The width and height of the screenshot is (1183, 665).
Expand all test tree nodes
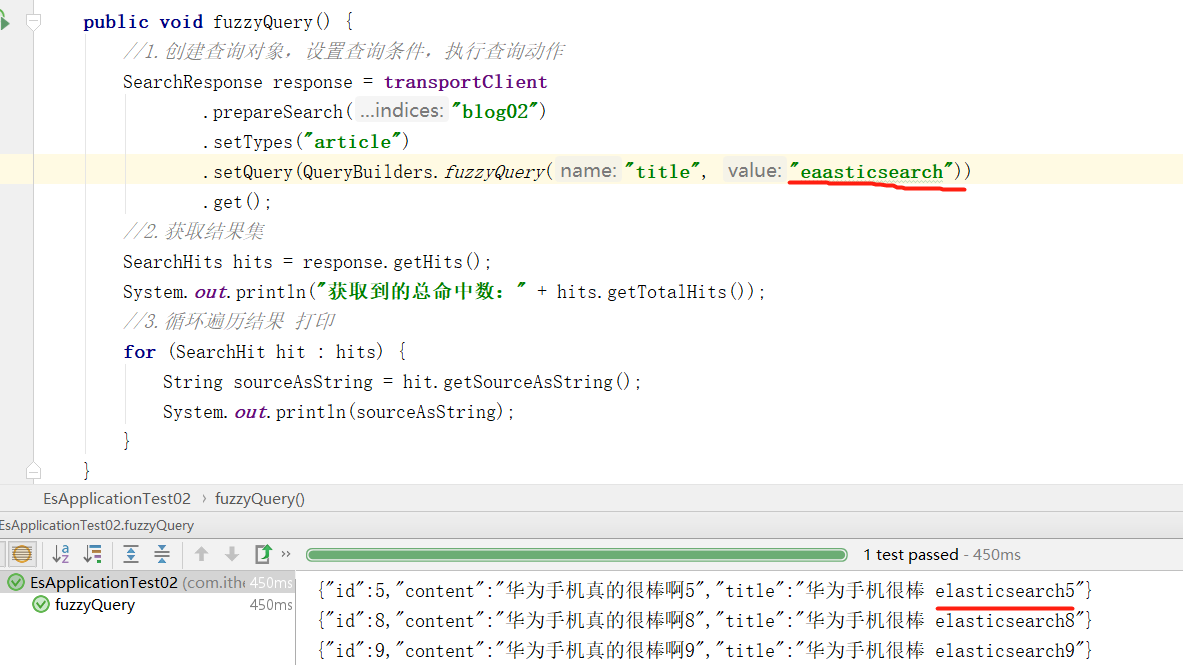(x=131, y=554)
